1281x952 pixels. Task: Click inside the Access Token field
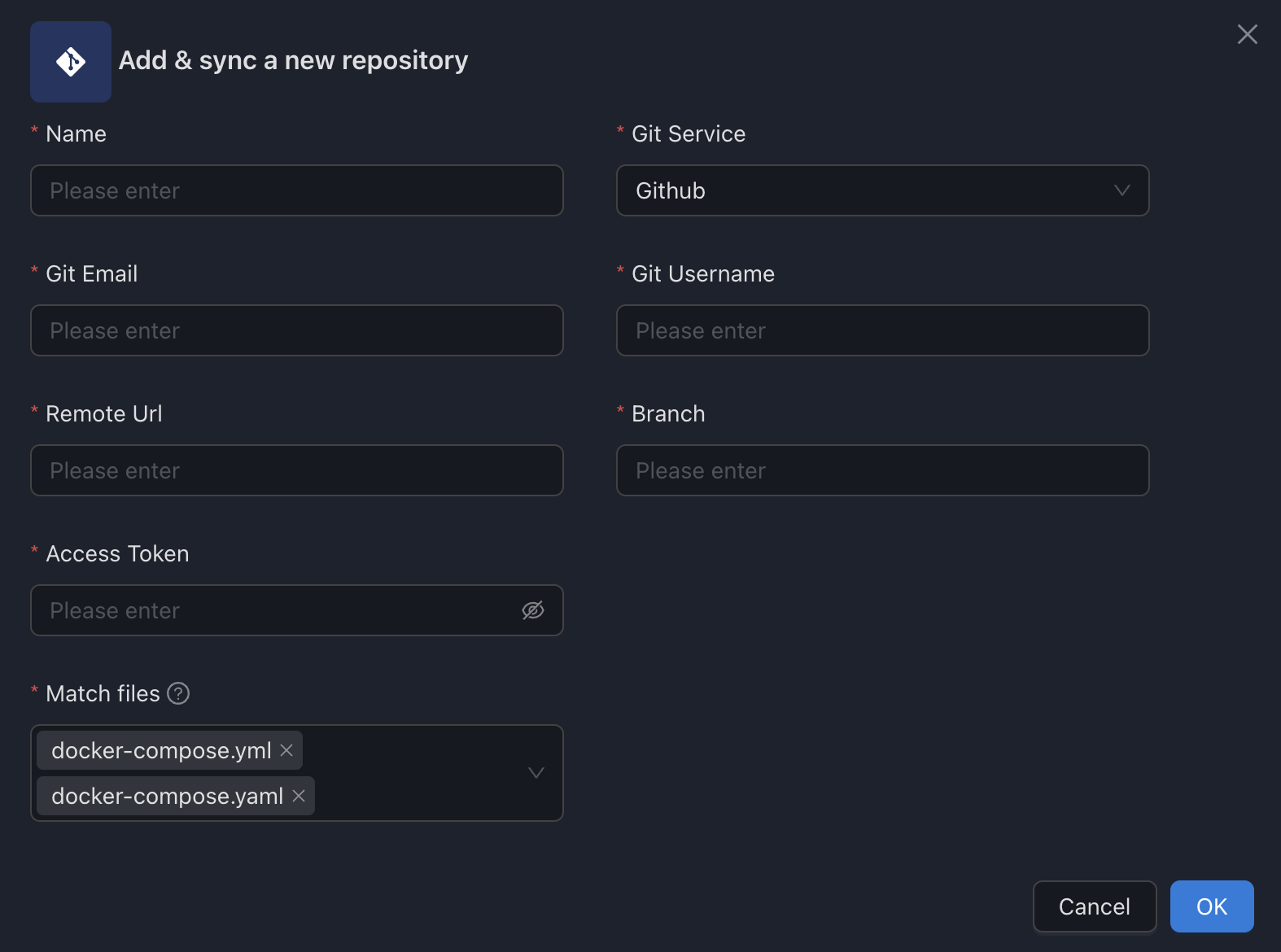point(277,610)
